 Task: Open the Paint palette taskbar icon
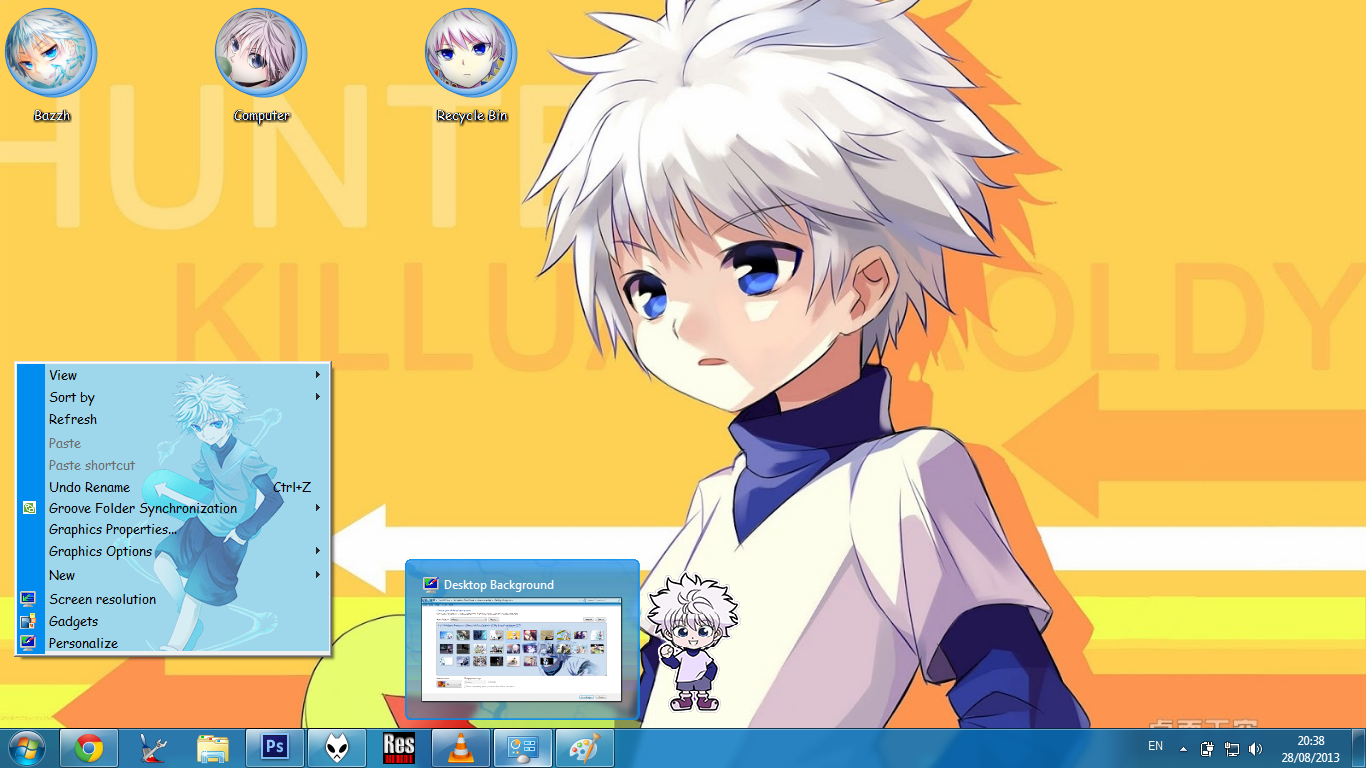(x=585, y=748)
